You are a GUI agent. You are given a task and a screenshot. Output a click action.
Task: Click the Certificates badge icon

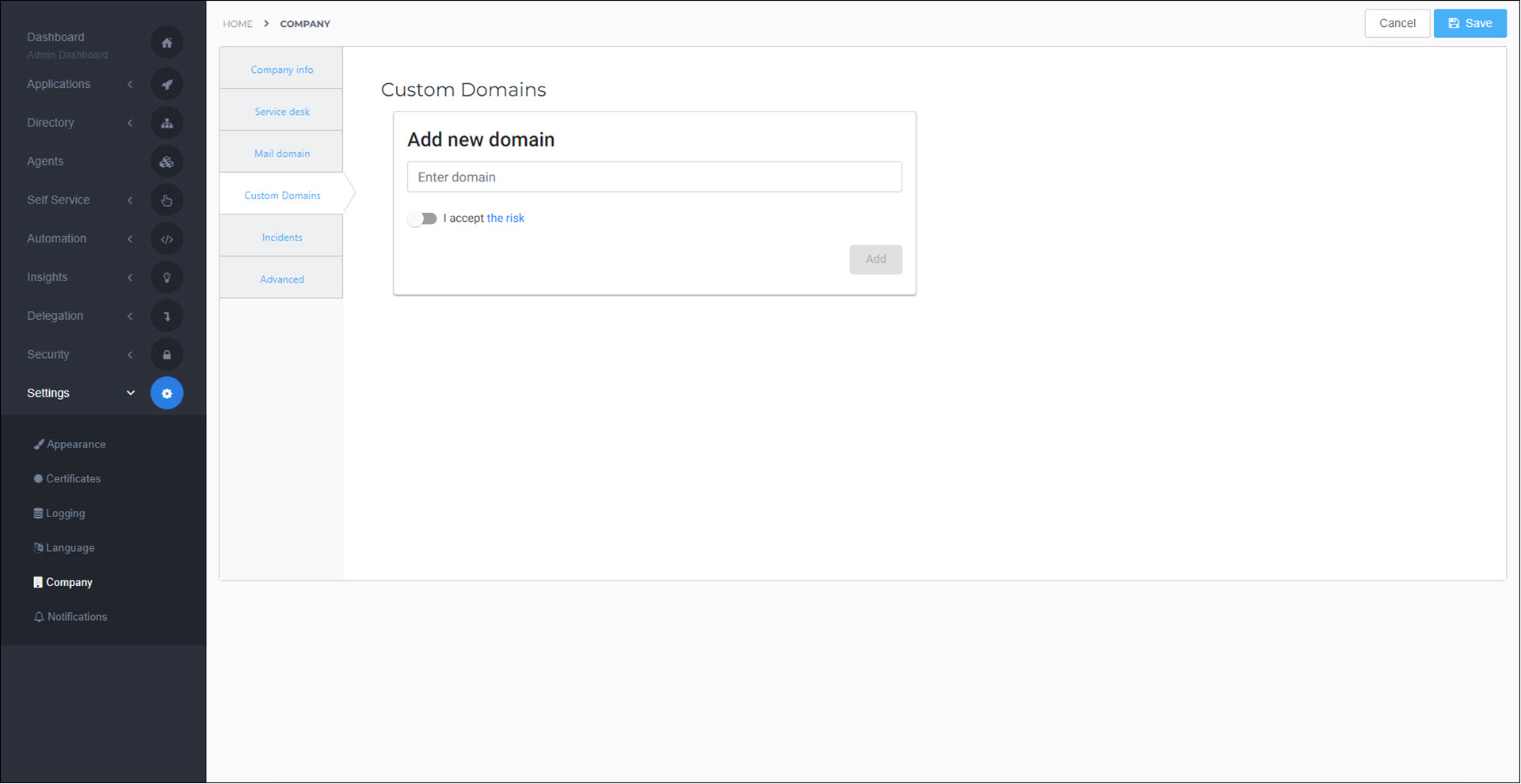(x=38, y=478)
